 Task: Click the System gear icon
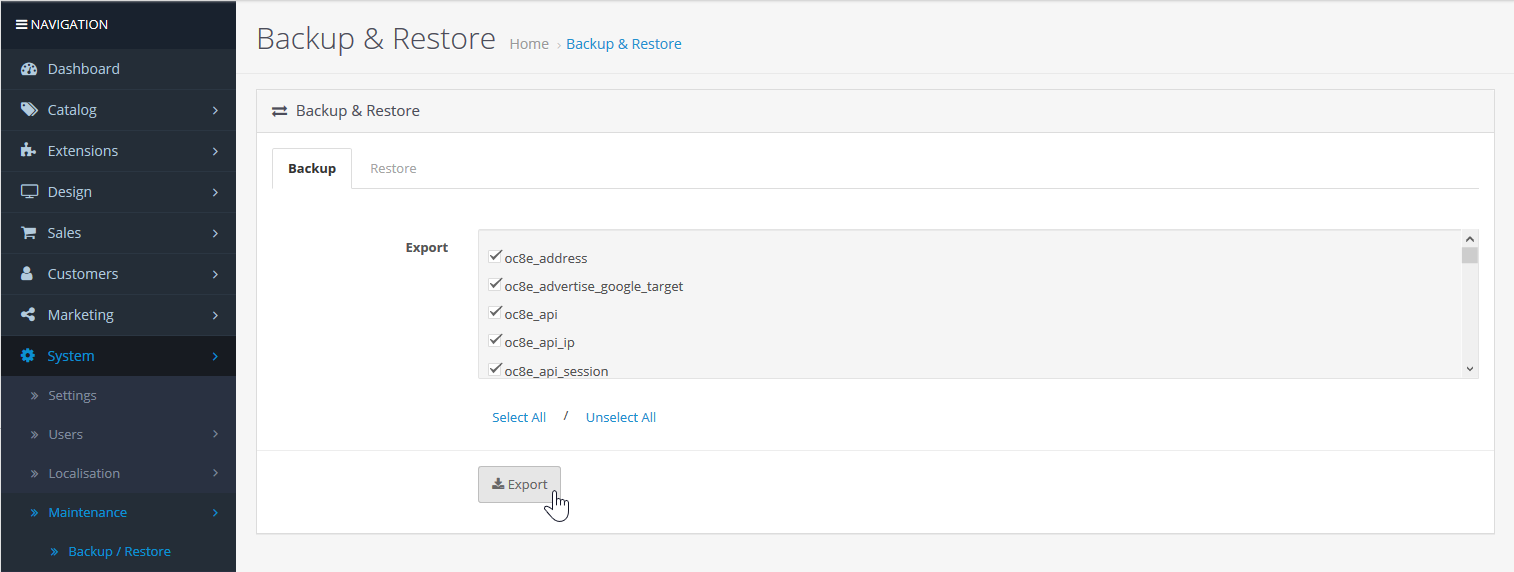[28, 356]
